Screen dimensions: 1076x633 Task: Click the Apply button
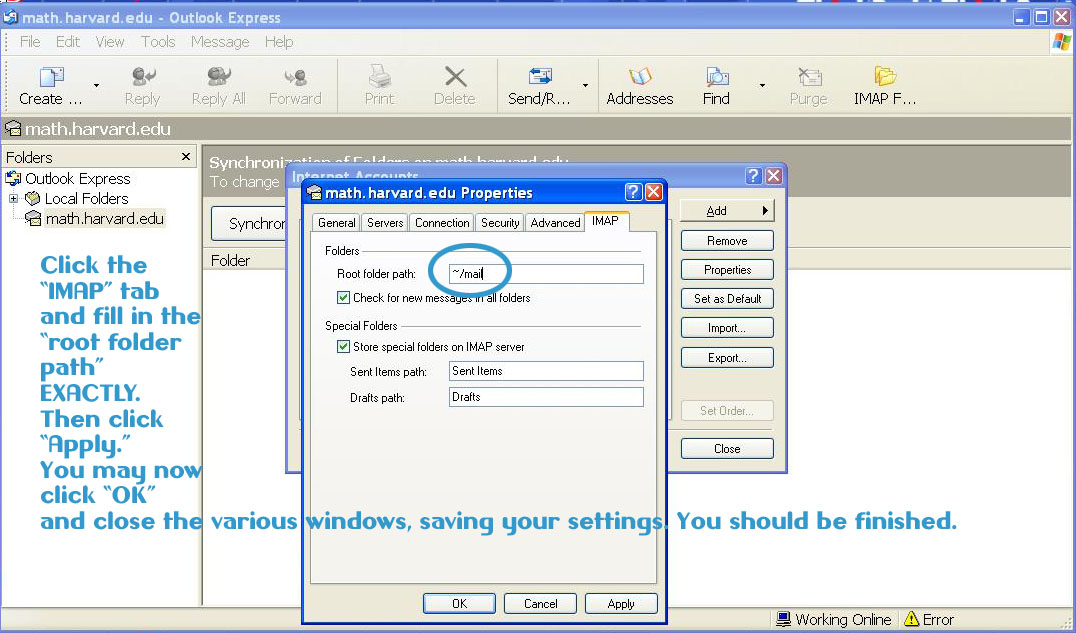620,603
